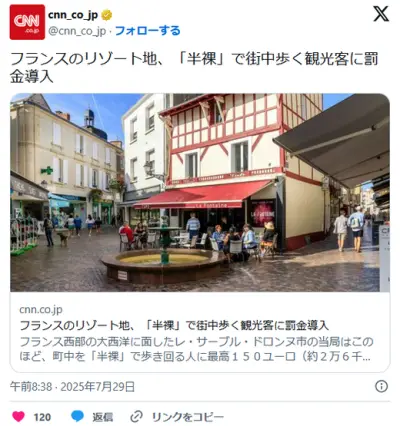The image size is (400, 426).
Task: Open the tweet info circle icon
Action: (x=381, y=386)
